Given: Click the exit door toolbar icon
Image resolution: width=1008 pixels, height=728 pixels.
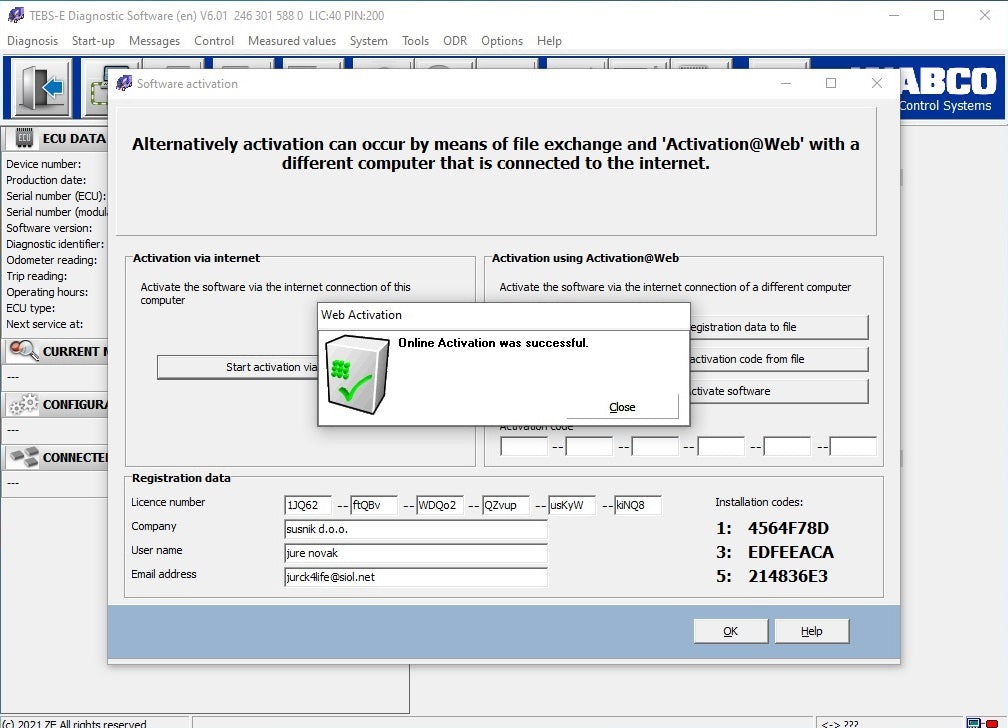Looking at the screenshot, I should pos(42,87).
